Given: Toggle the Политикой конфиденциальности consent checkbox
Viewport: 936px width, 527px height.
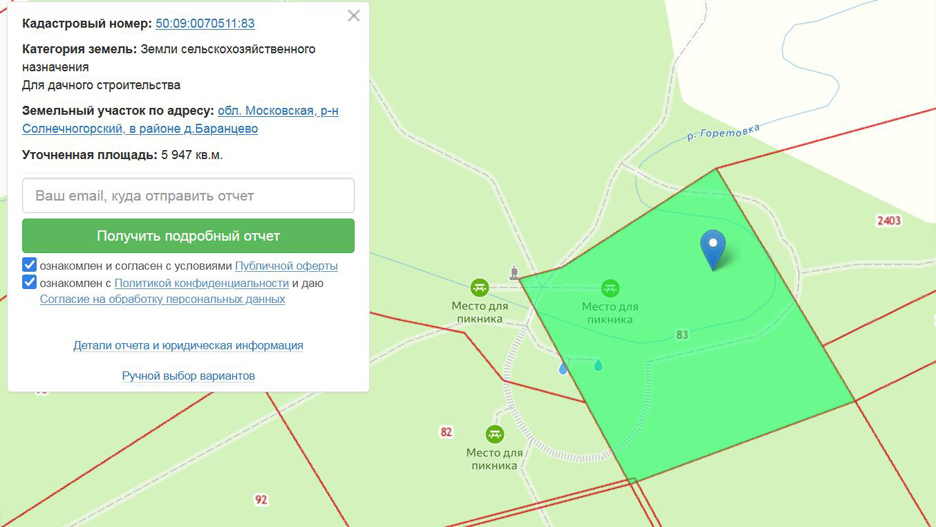Looking at the screenshot, I should (x=30, y=282).
